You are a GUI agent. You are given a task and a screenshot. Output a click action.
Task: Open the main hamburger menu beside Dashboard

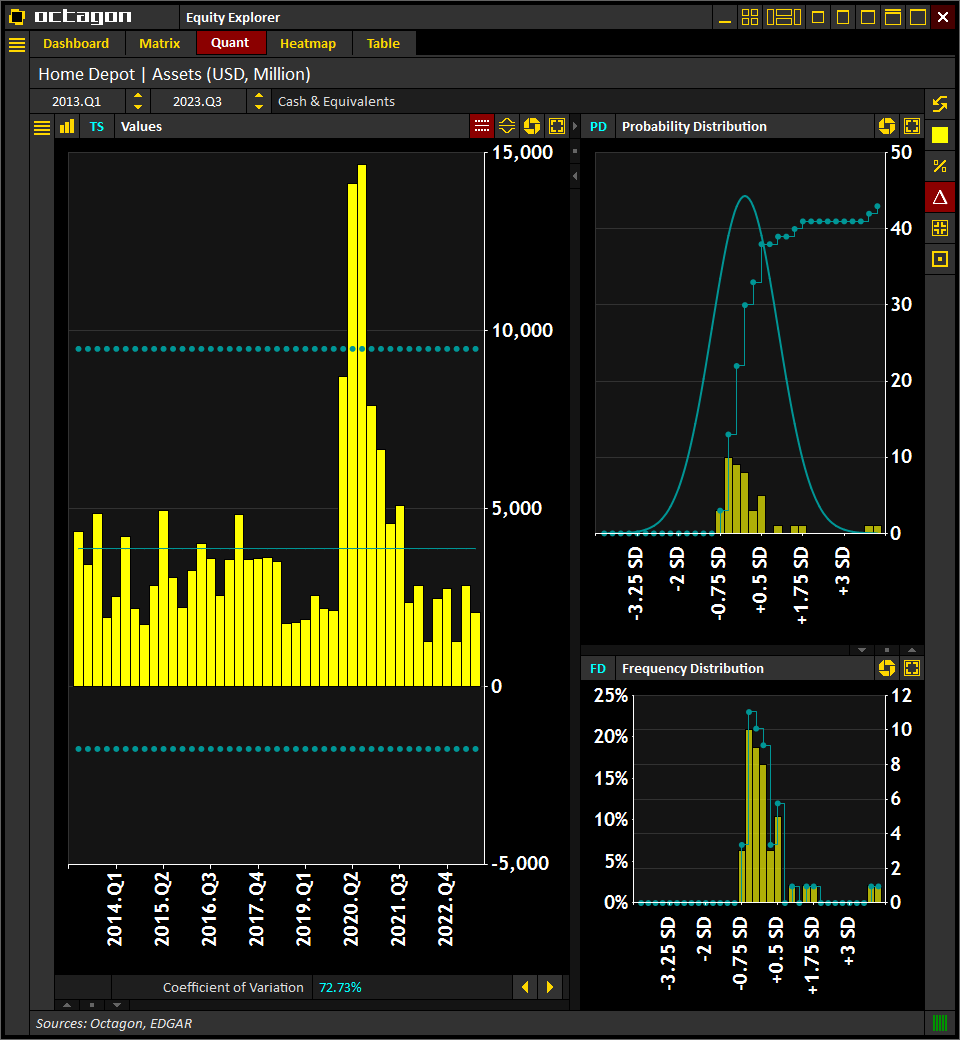(x=17, y=44)
